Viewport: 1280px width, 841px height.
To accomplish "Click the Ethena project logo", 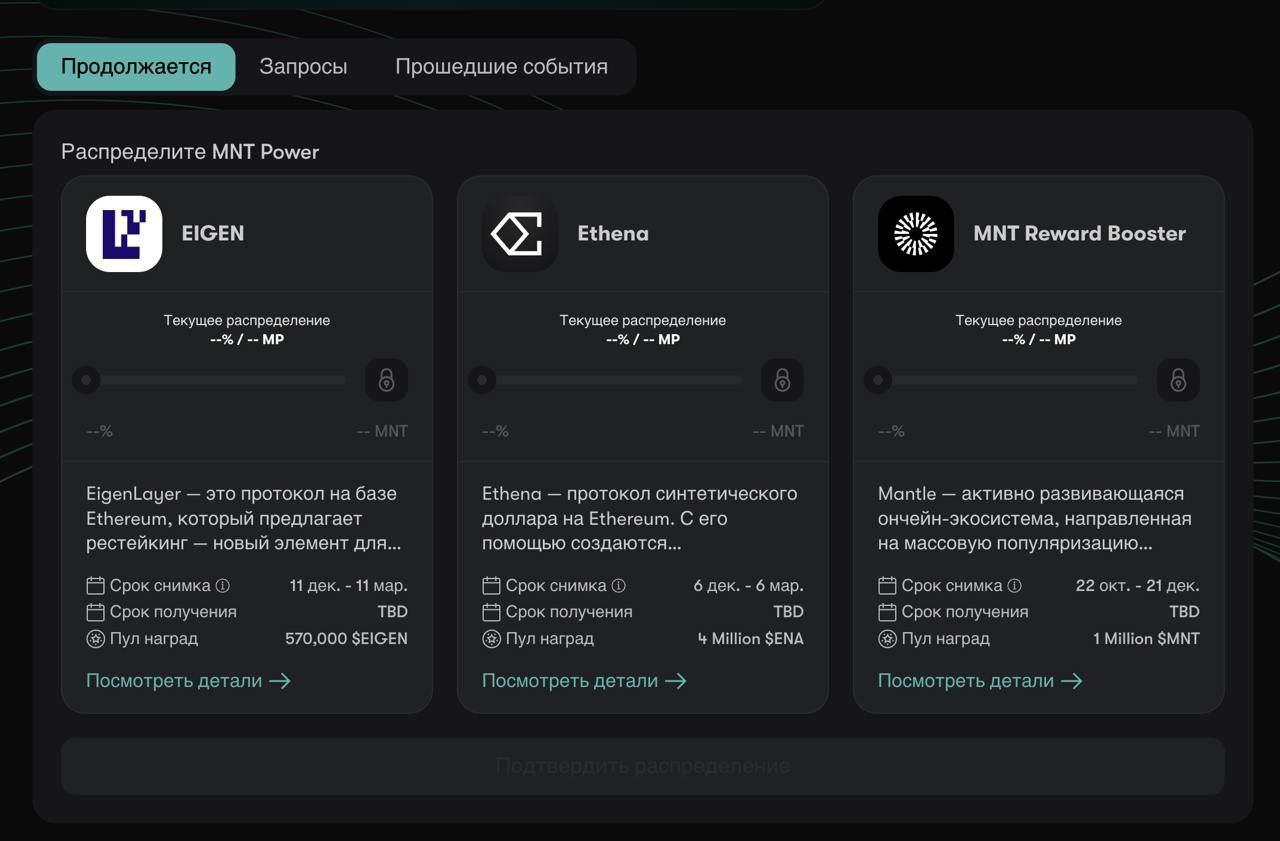I will click(x=520, y=234).
